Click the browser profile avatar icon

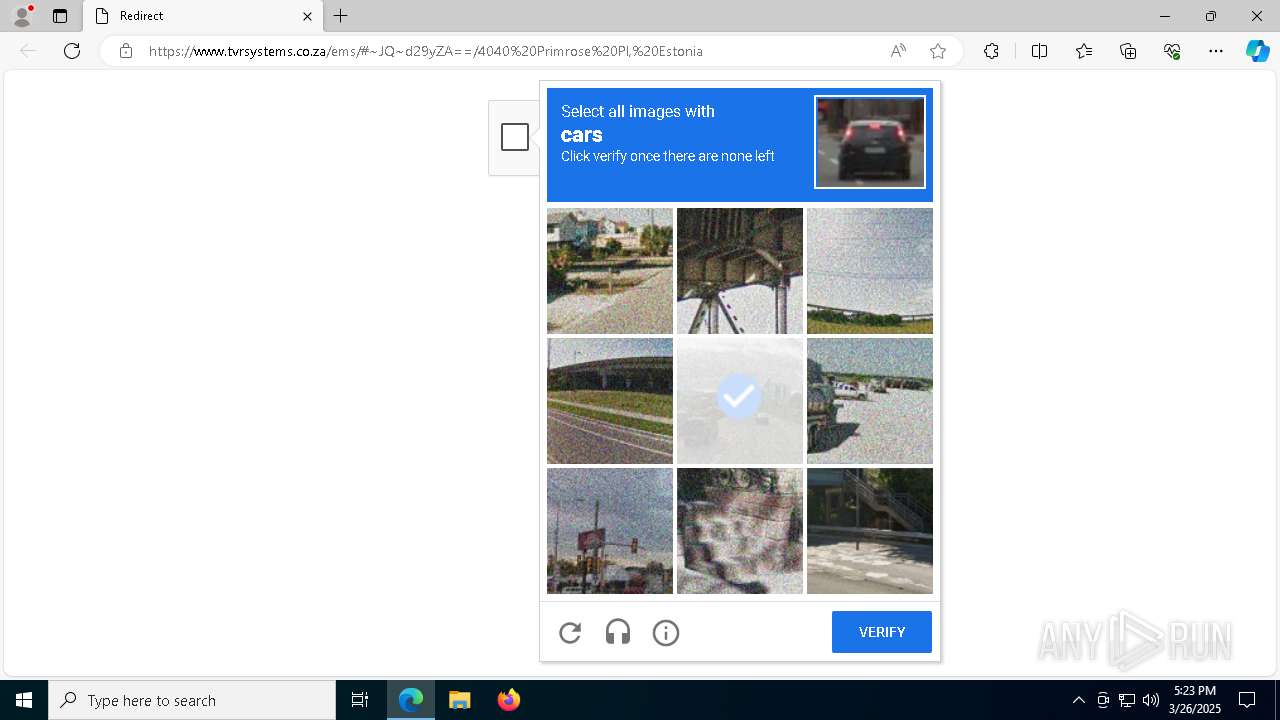point(22,15)
